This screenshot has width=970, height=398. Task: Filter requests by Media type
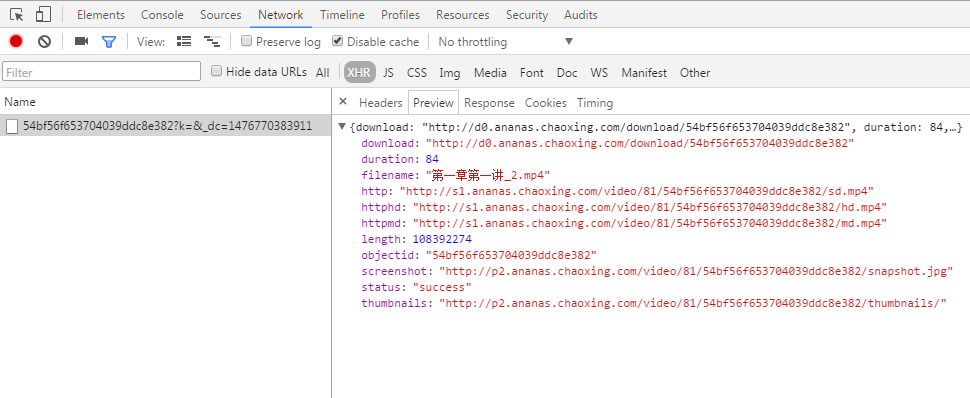(490, 72)
